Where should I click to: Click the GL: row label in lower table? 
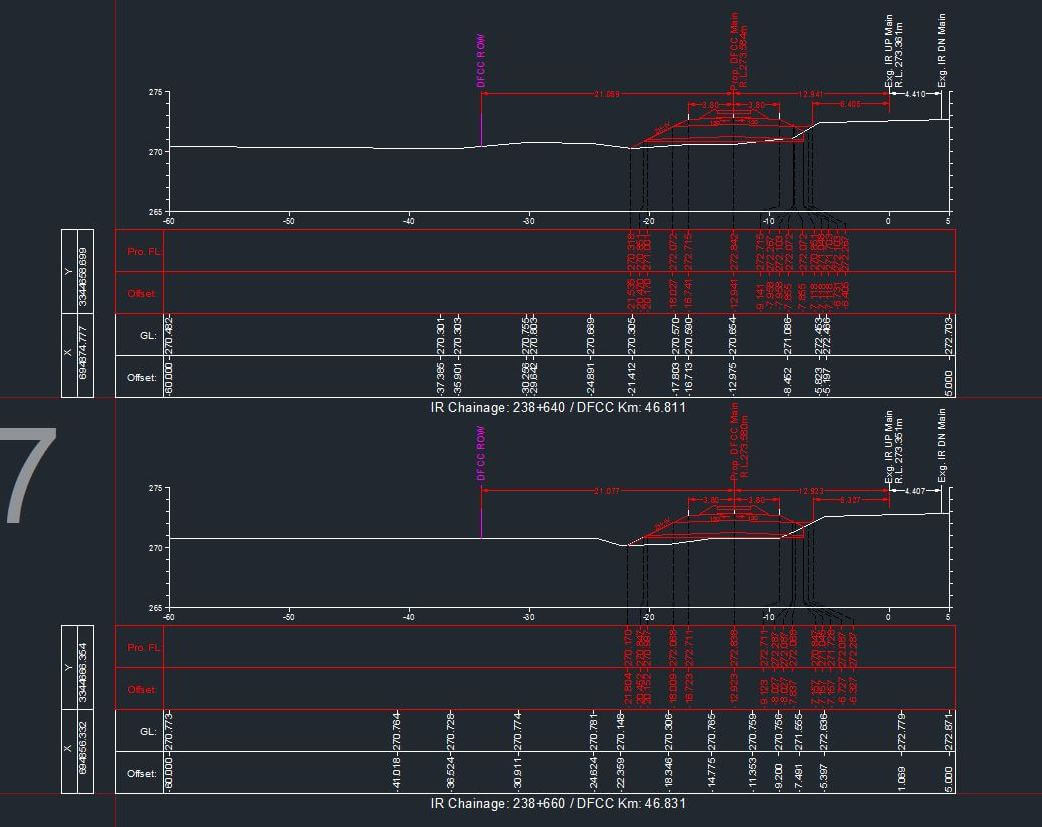pyautogui.click(x=147, y=732)
